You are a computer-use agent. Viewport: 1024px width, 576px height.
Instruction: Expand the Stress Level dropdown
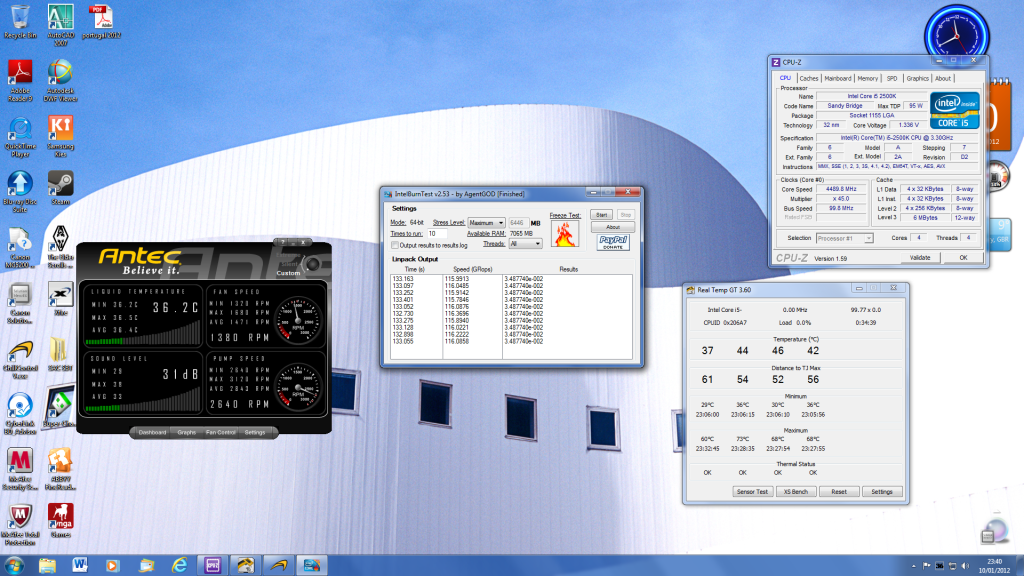click(486, 223)
